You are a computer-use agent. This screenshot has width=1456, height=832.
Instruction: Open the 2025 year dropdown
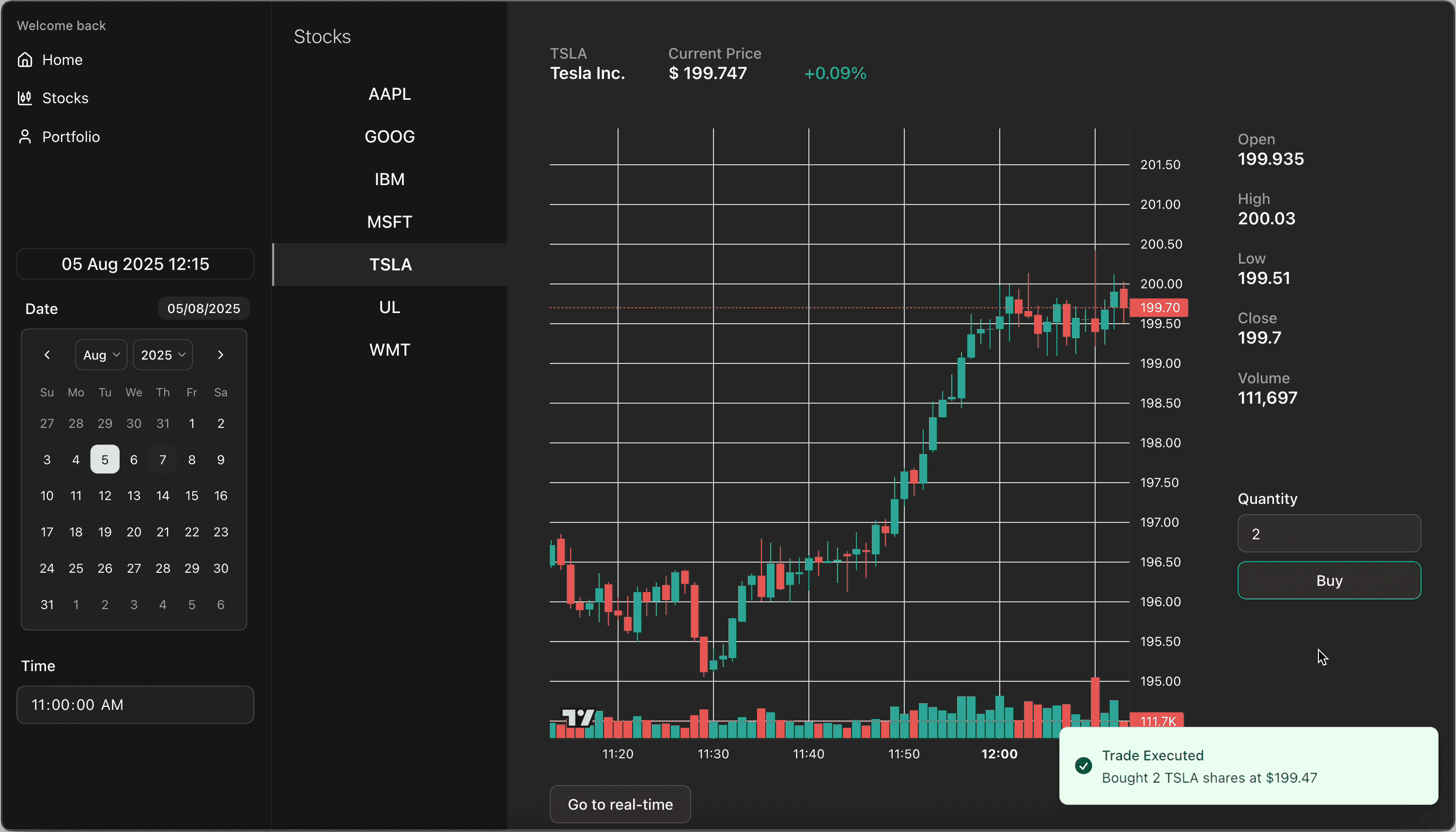(x=163, y=355)
